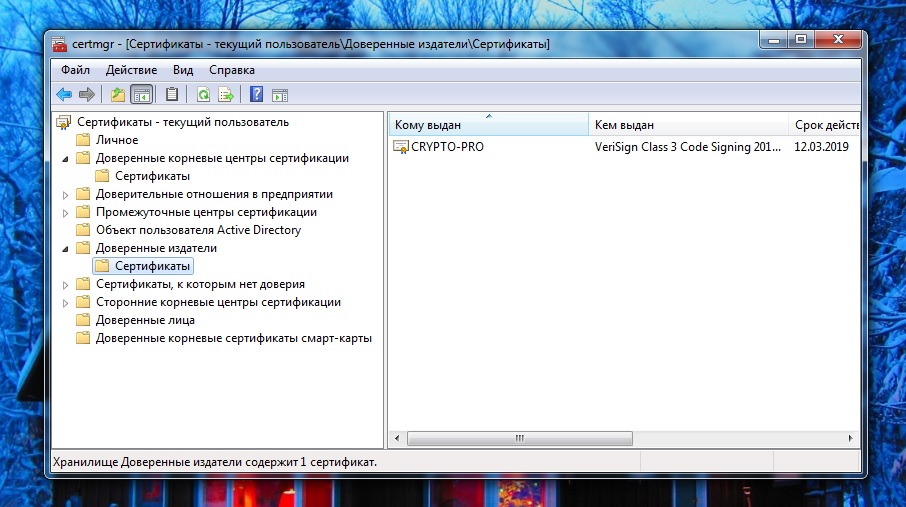
Task: Collapse Доверенные корневые центры сертификации node
Action: (x=66, y=158)
